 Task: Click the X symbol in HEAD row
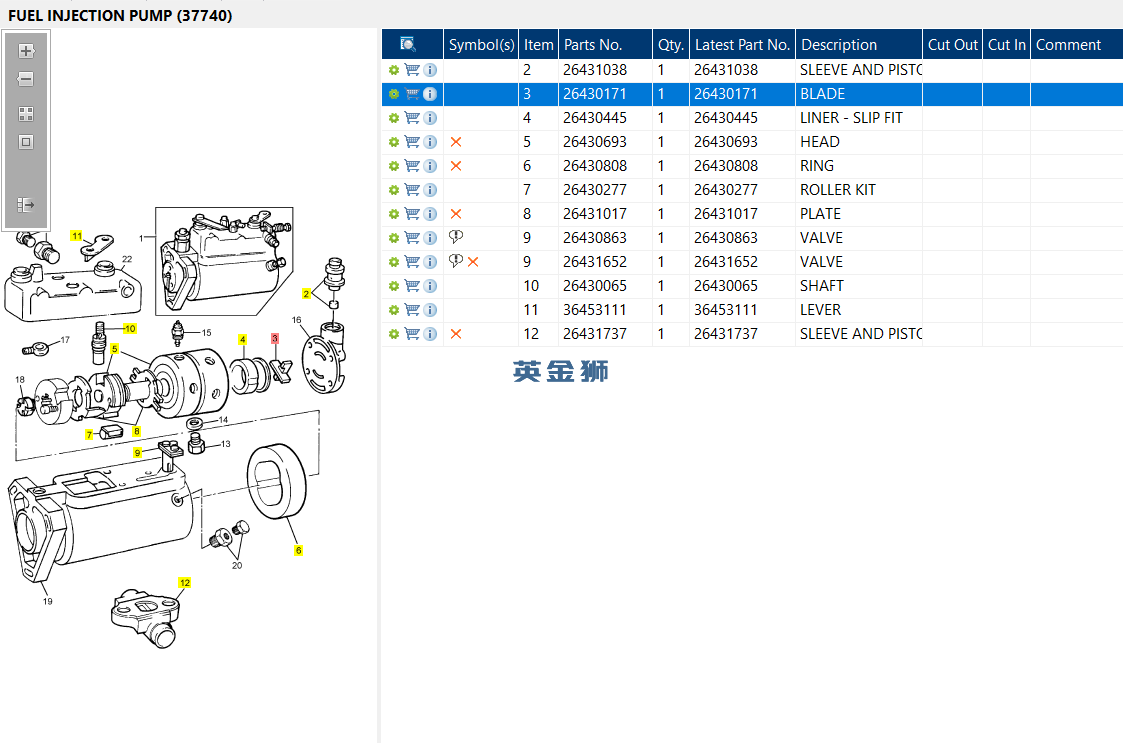click(456, 142)
